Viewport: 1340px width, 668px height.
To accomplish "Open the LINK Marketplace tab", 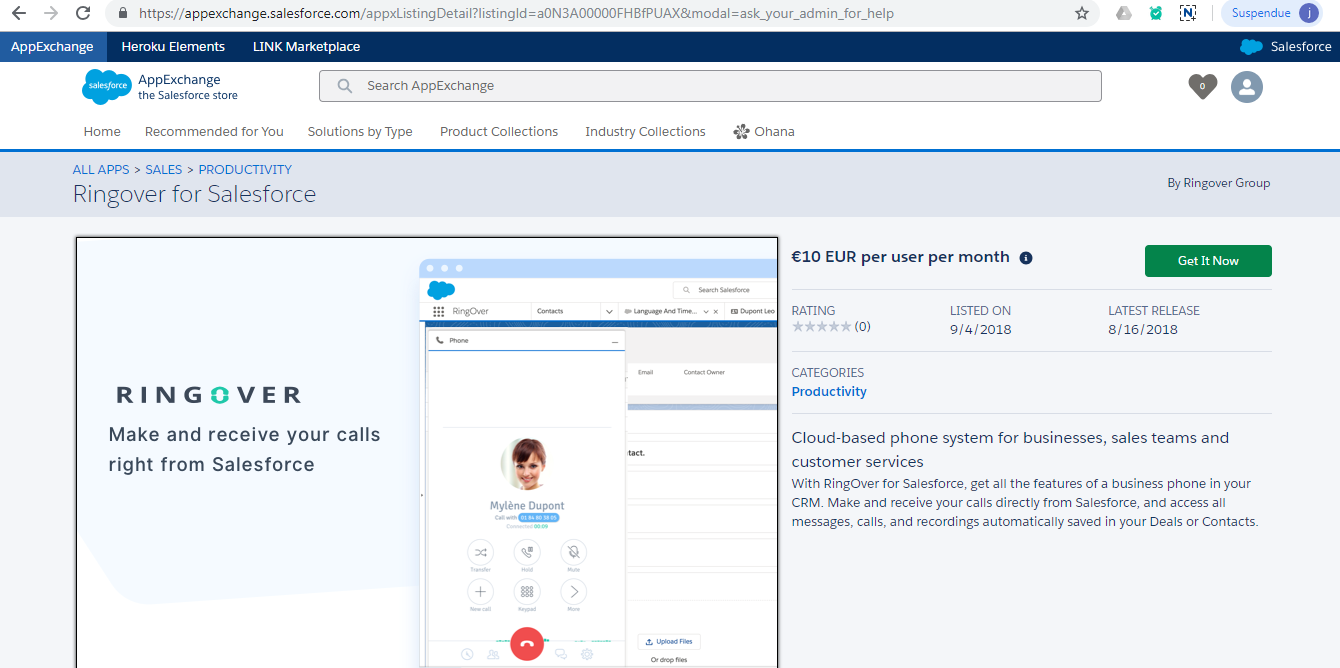I will 307,47.
